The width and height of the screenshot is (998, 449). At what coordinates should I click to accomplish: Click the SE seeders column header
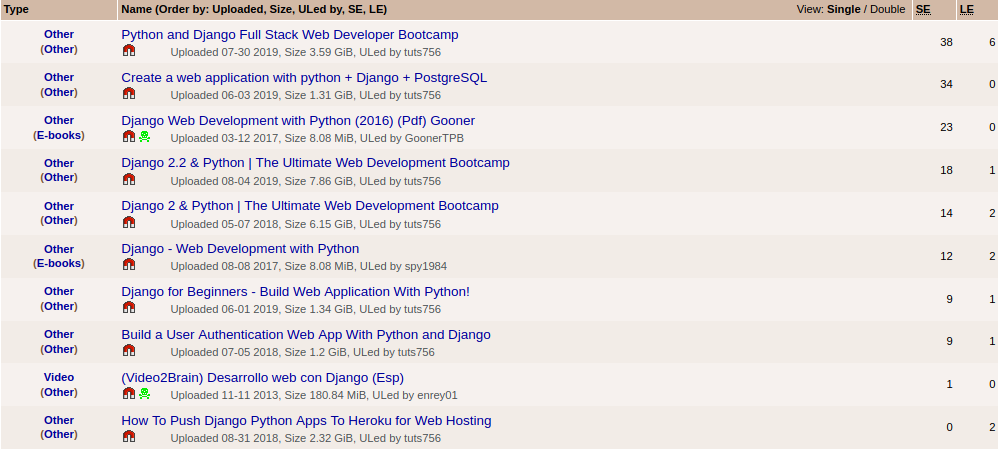click(923, 10)
